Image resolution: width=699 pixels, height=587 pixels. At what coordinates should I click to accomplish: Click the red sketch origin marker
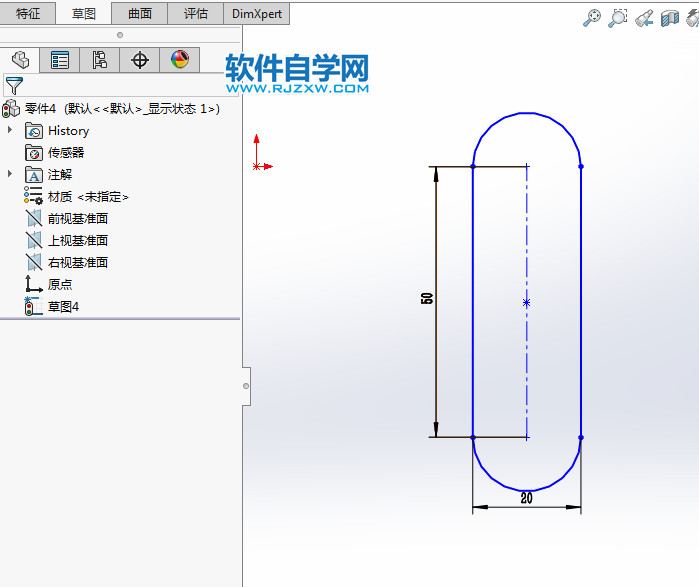pyautogui.click(x=256, y=166)
